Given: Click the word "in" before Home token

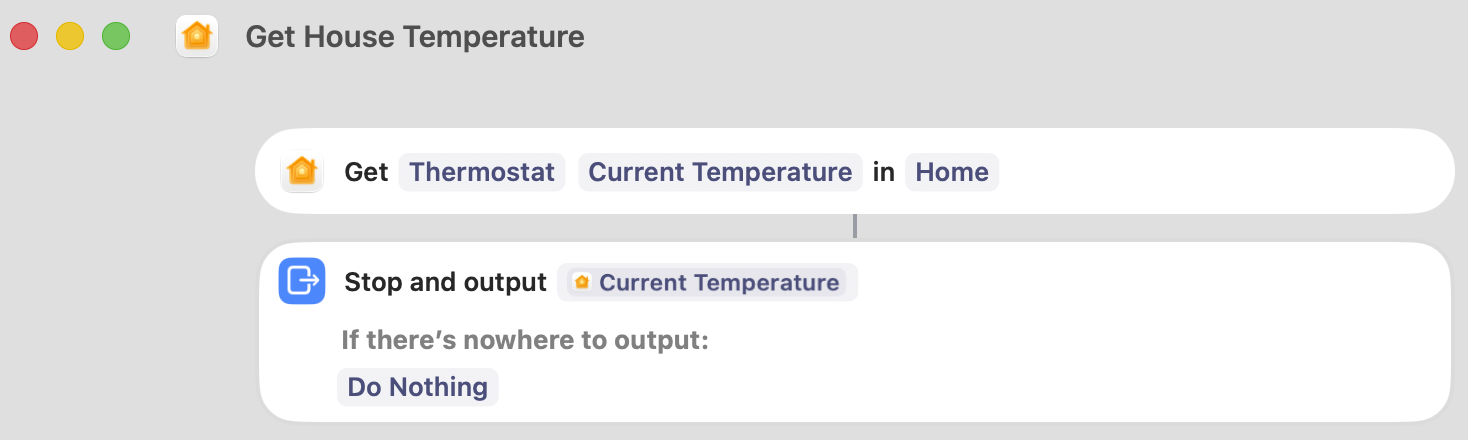Looking at the screenshot, I should coord(883,172).
